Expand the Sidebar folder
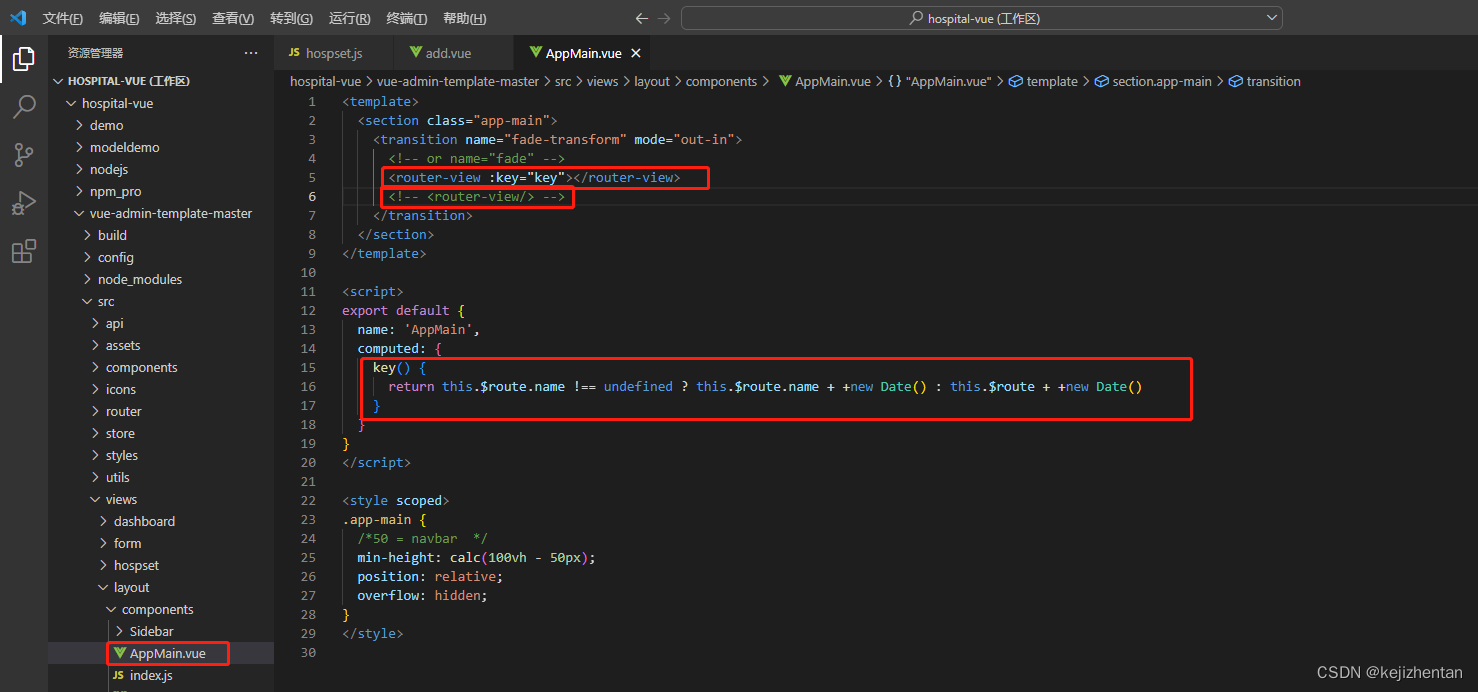 click(161, 631)
